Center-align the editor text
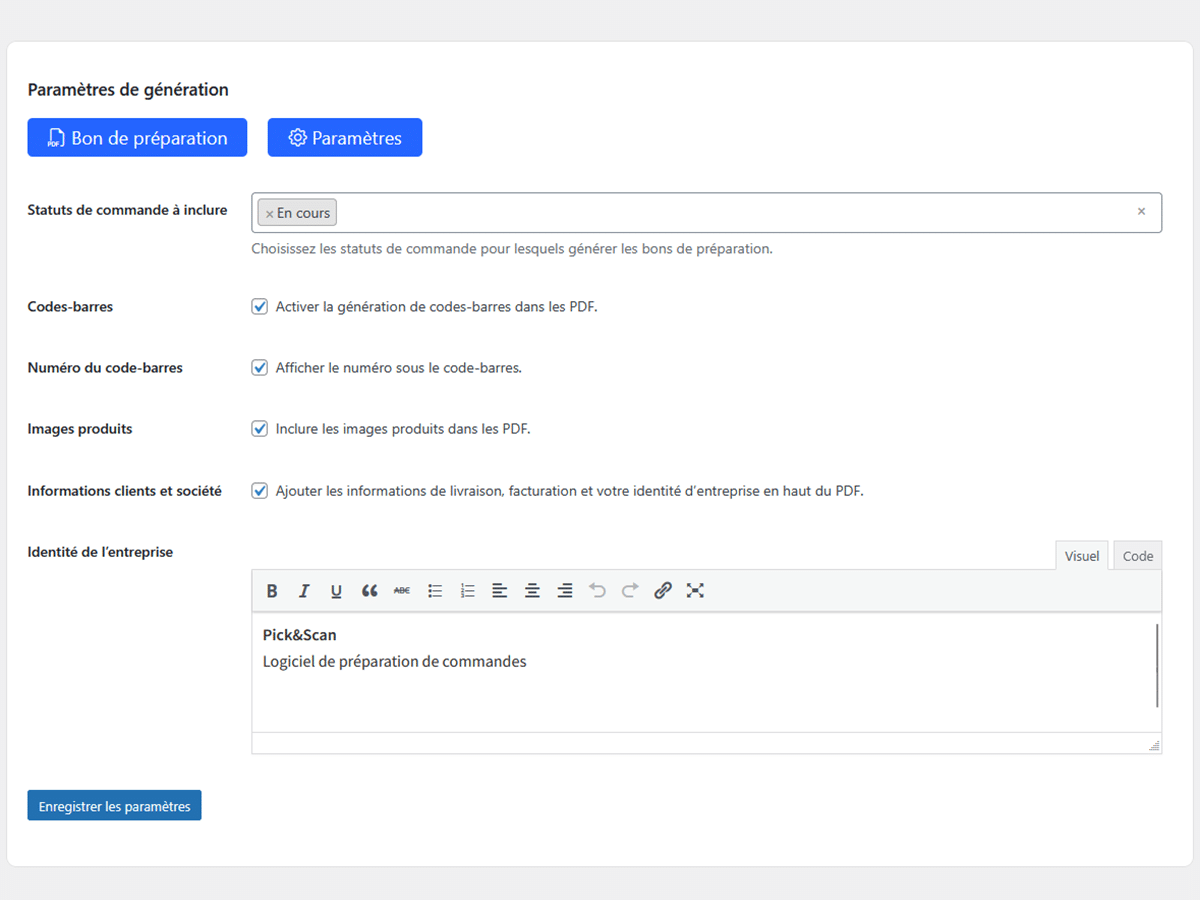Screen dimensions: 1200x900 (x=532, y=591)
